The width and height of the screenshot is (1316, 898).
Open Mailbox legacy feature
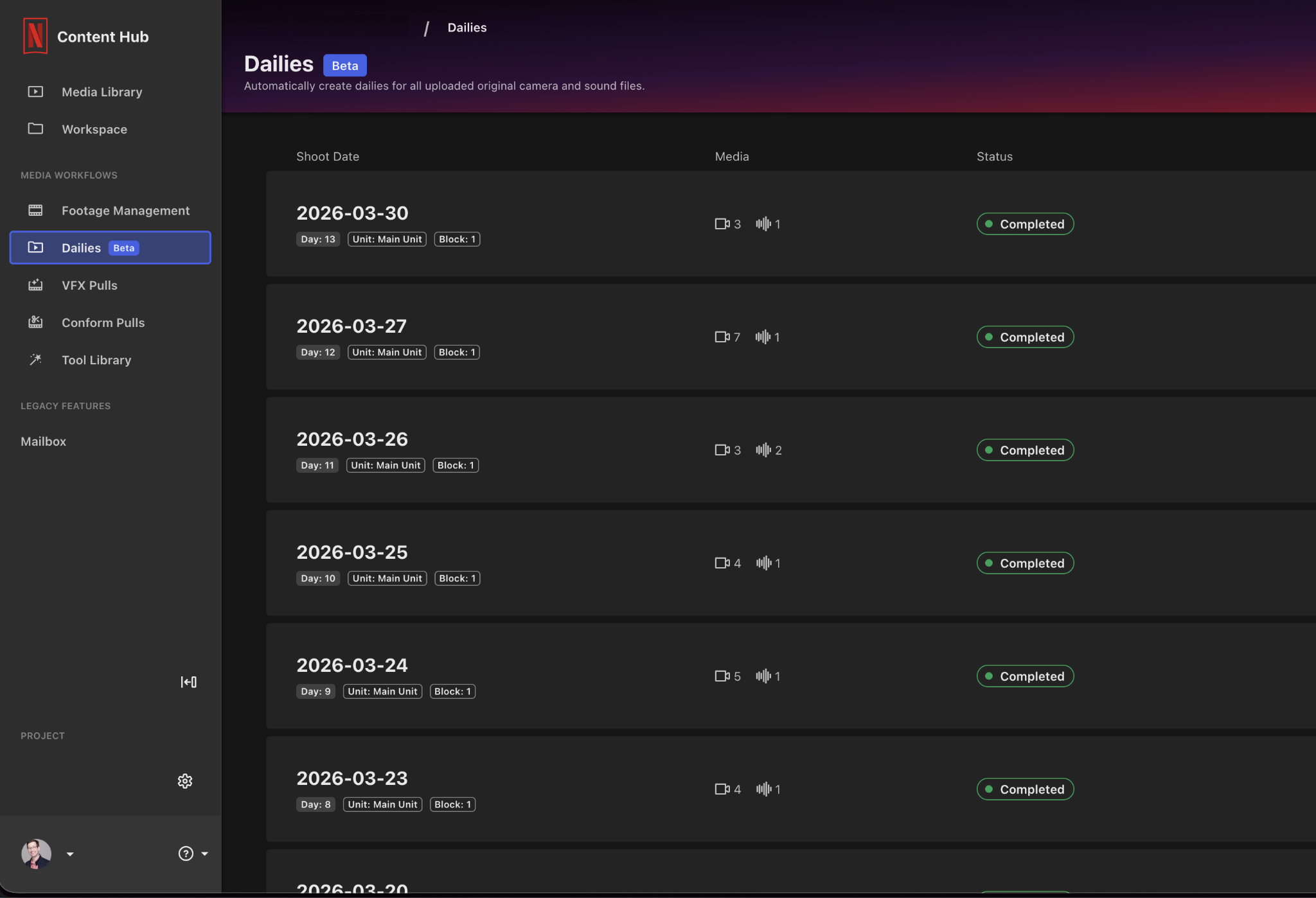tap(43, 441)
